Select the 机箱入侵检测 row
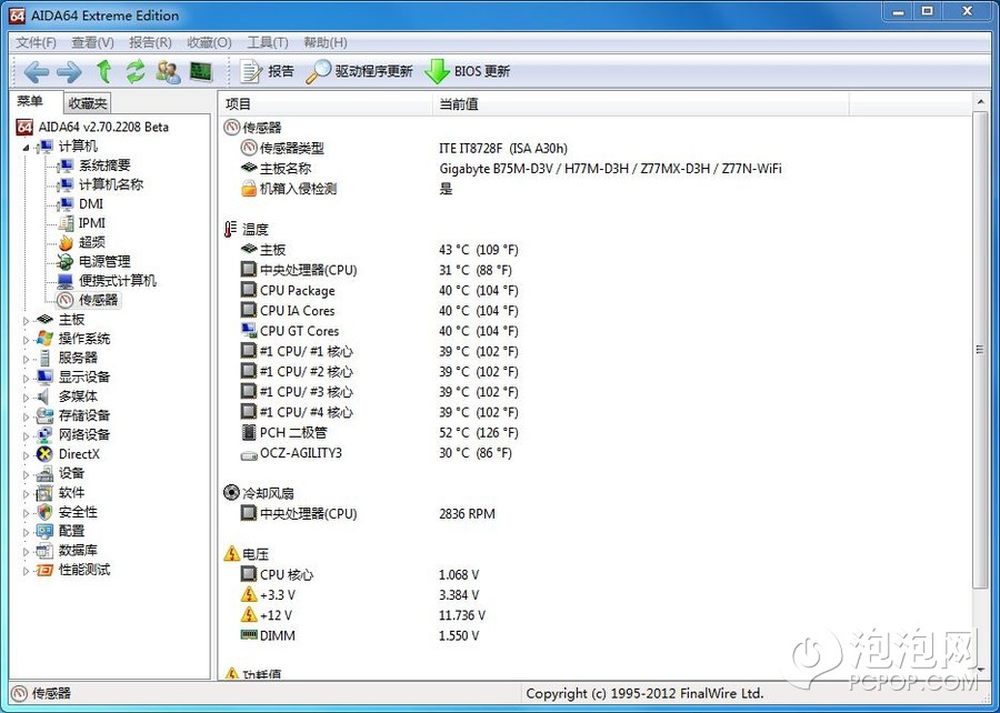The height and width of the screenshot is (713, 1000). tap(593, 189)
